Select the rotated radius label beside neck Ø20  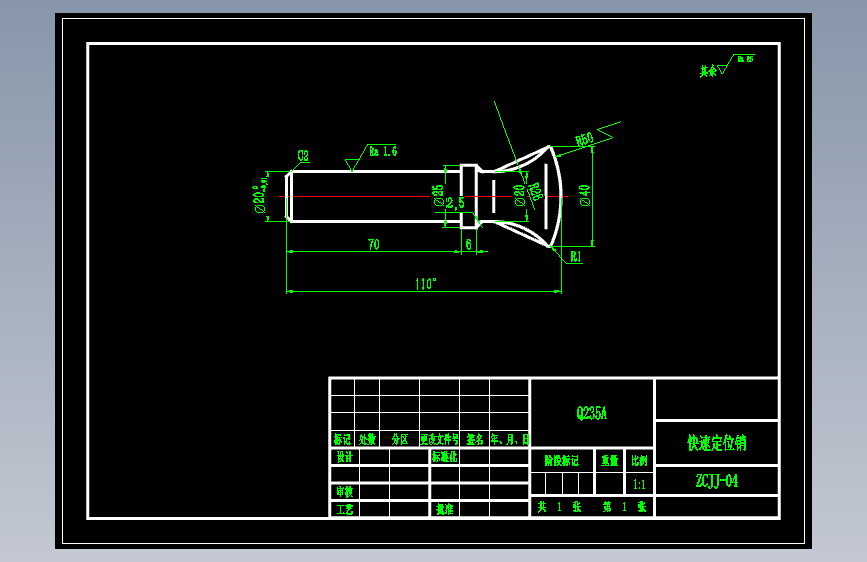coord(535,191)
